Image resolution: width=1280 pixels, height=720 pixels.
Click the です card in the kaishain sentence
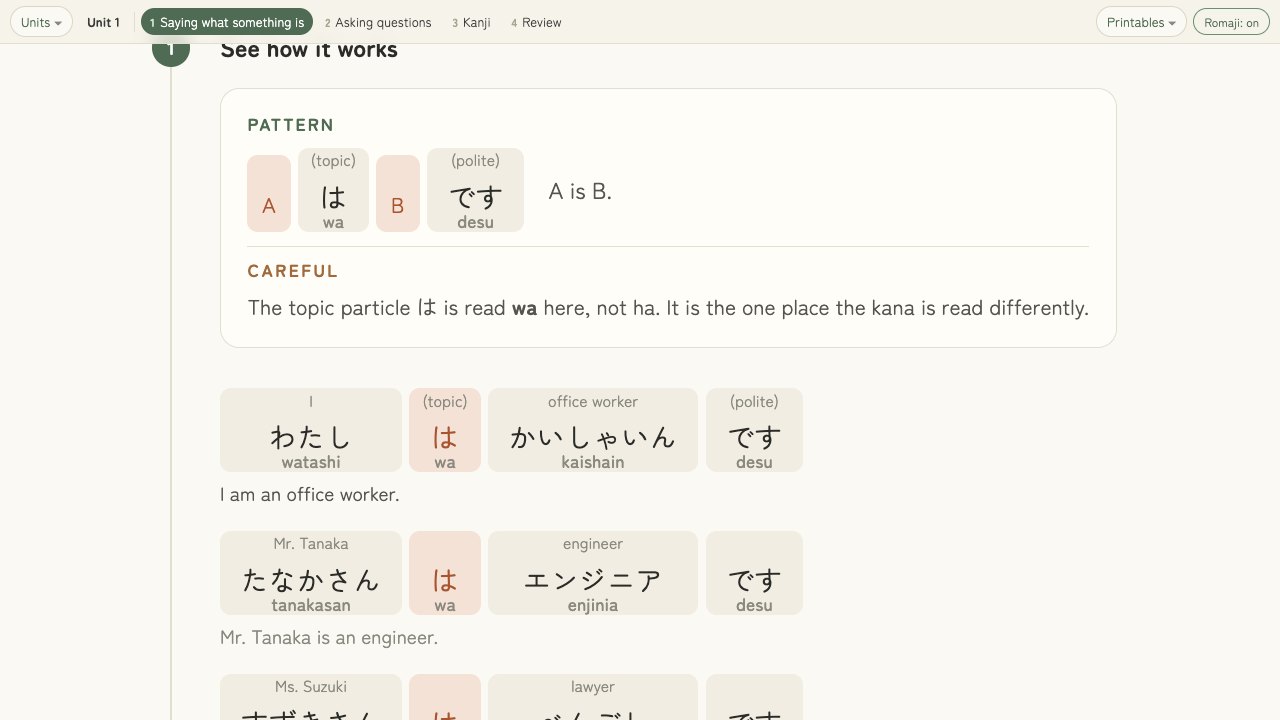coord(754,430)
